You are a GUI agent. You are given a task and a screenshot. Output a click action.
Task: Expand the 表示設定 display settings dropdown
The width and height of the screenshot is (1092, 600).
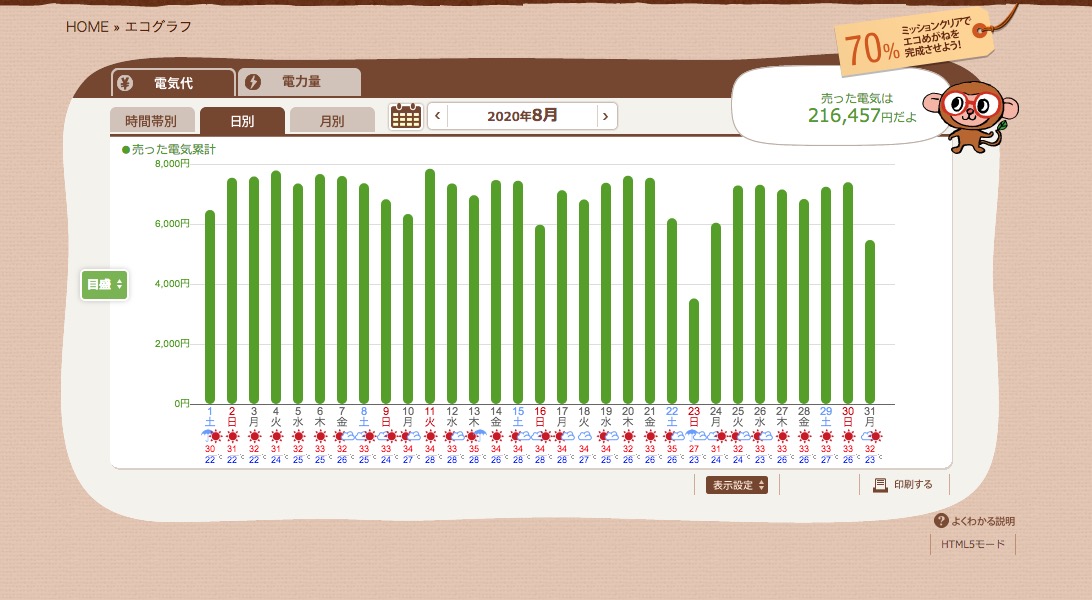(x=737, y=485)
